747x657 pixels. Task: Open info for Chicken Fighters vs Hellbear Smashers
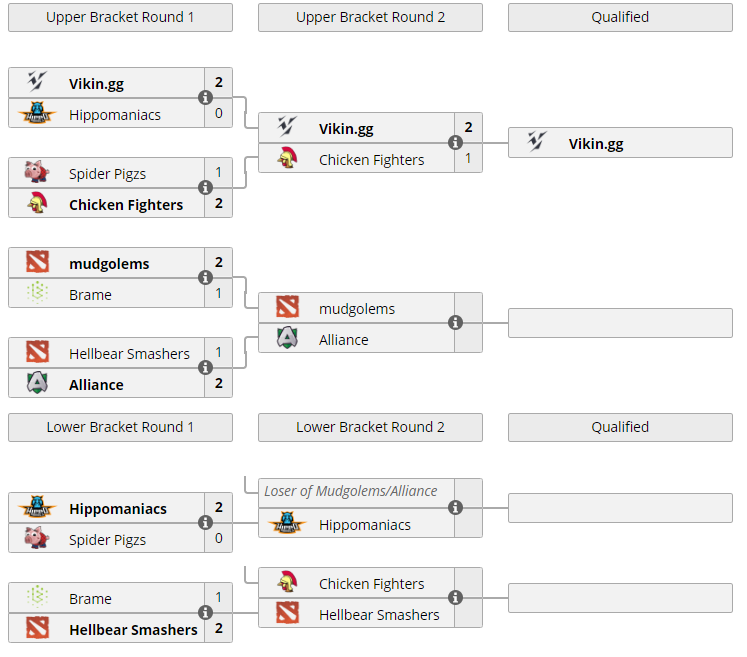tap(456, 598)
